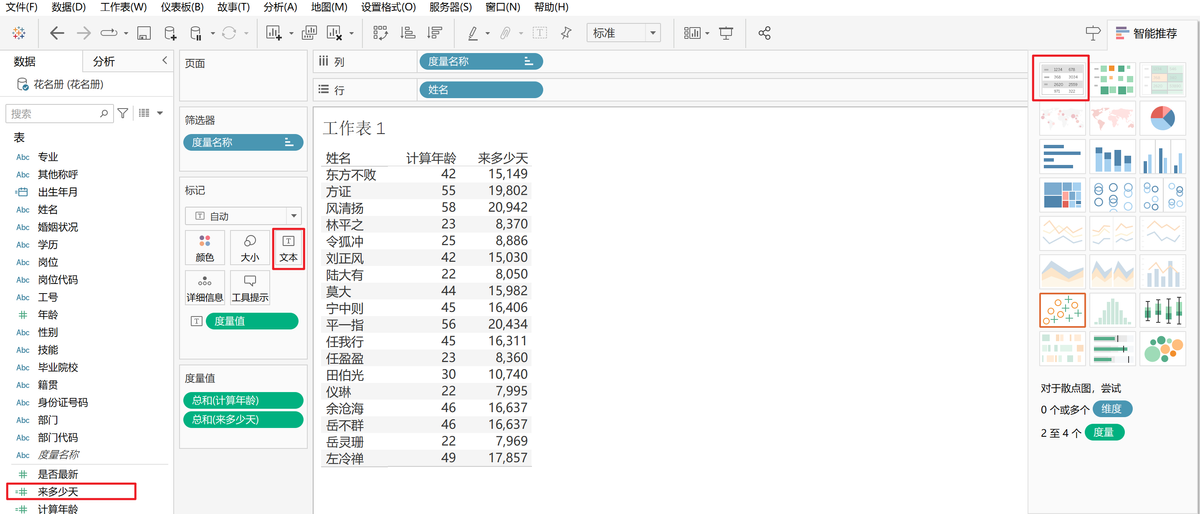The image size is (1200, 514).
Task: Click the undo back arrow
Action: pyautogui.click(x=57, y=33)
